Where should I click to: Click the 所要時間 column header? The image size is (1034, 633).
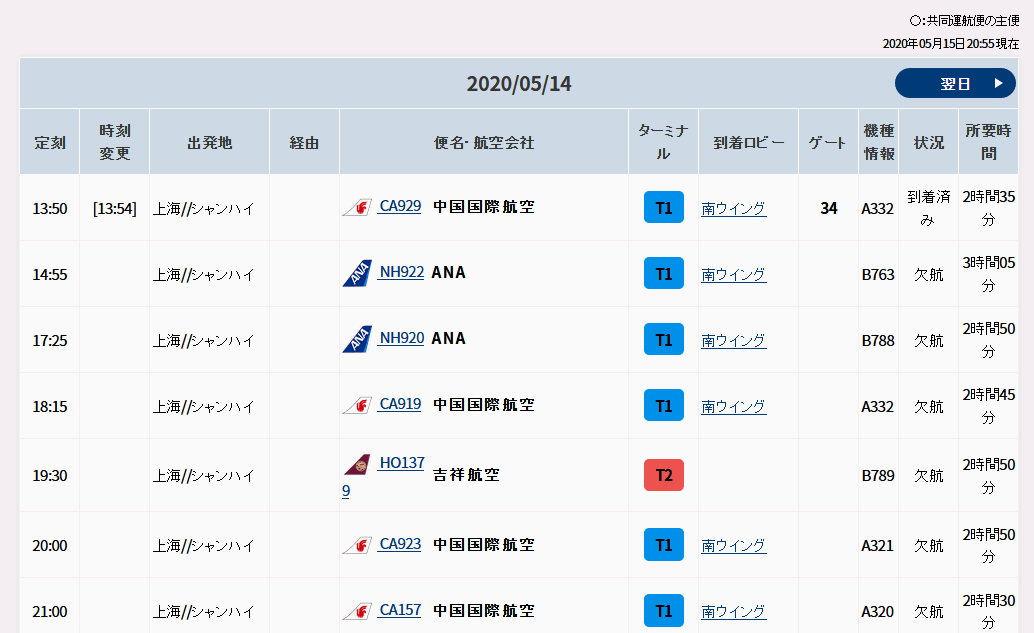click(x=988, y=142)
